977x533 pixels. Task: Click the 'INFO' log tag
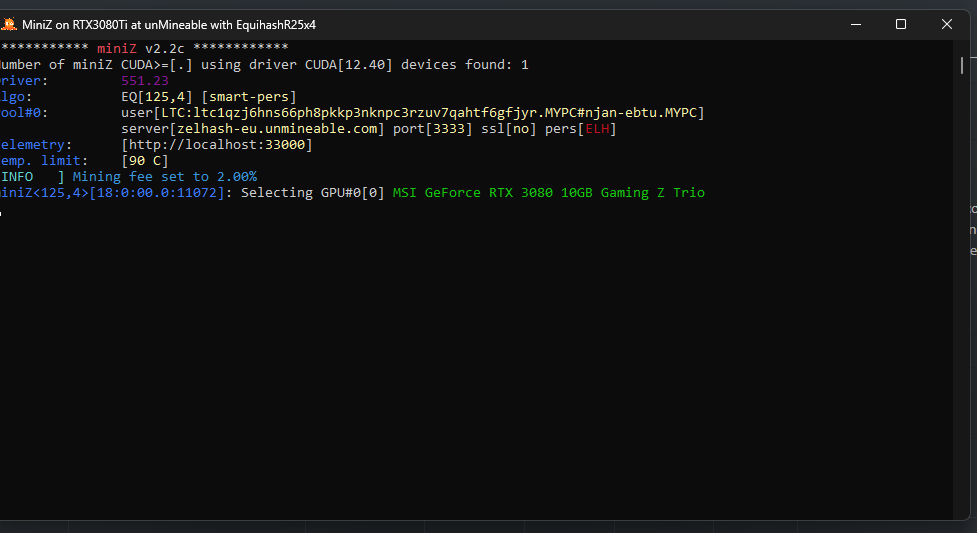[17, 176]
